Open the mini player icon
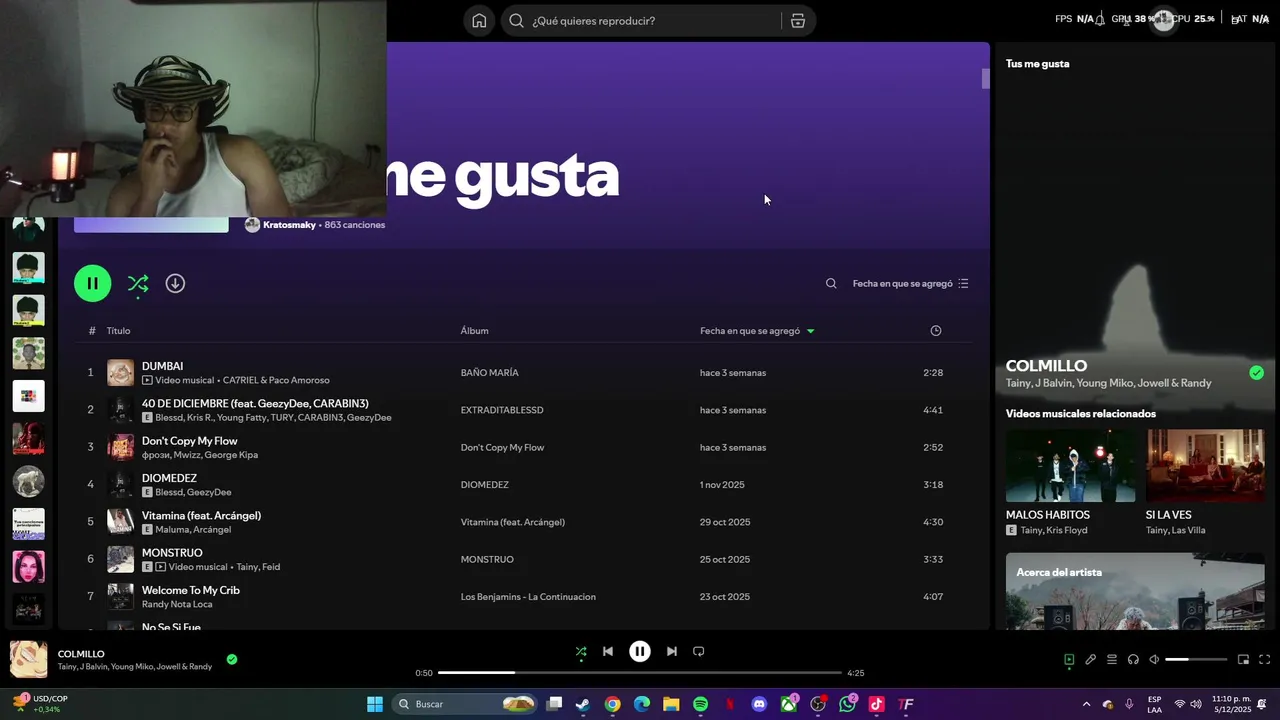The image size is (1280, 720). (1244, 660)
